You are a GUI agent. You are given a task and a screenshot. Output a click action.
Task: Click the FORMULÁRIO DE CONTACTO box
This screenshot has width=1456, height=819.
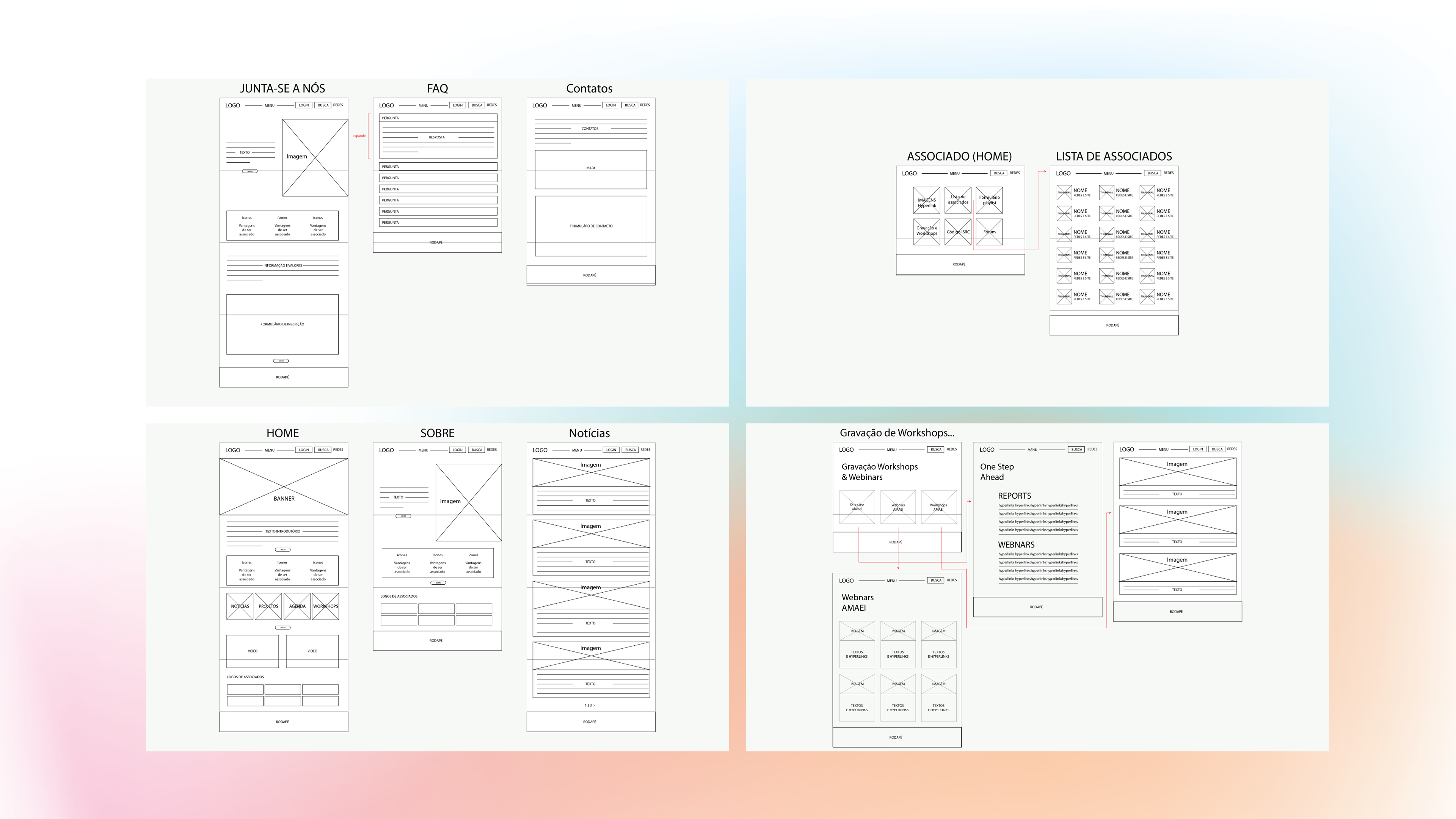(591, 226)
